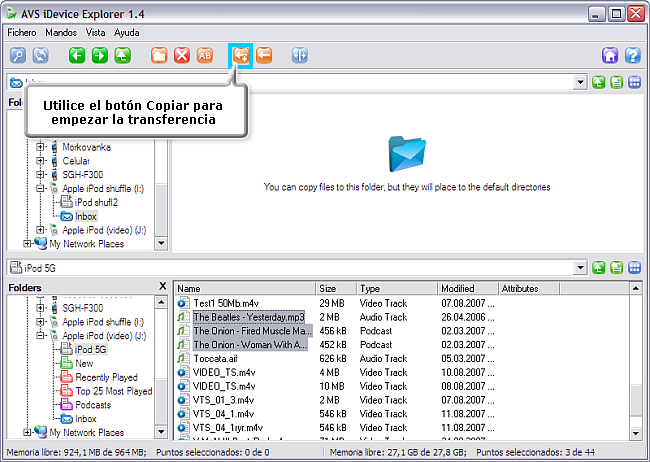Select Inbox in bottom tree
650x462 pixels.
[86, 419]
